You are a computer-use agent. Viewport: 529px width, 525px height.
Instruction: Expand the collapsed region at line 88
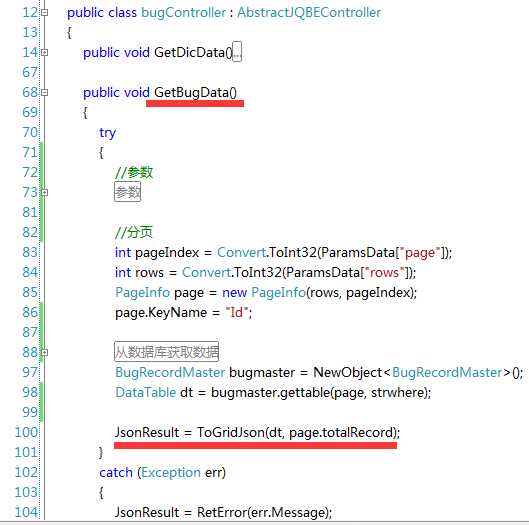tap(44, 353)
